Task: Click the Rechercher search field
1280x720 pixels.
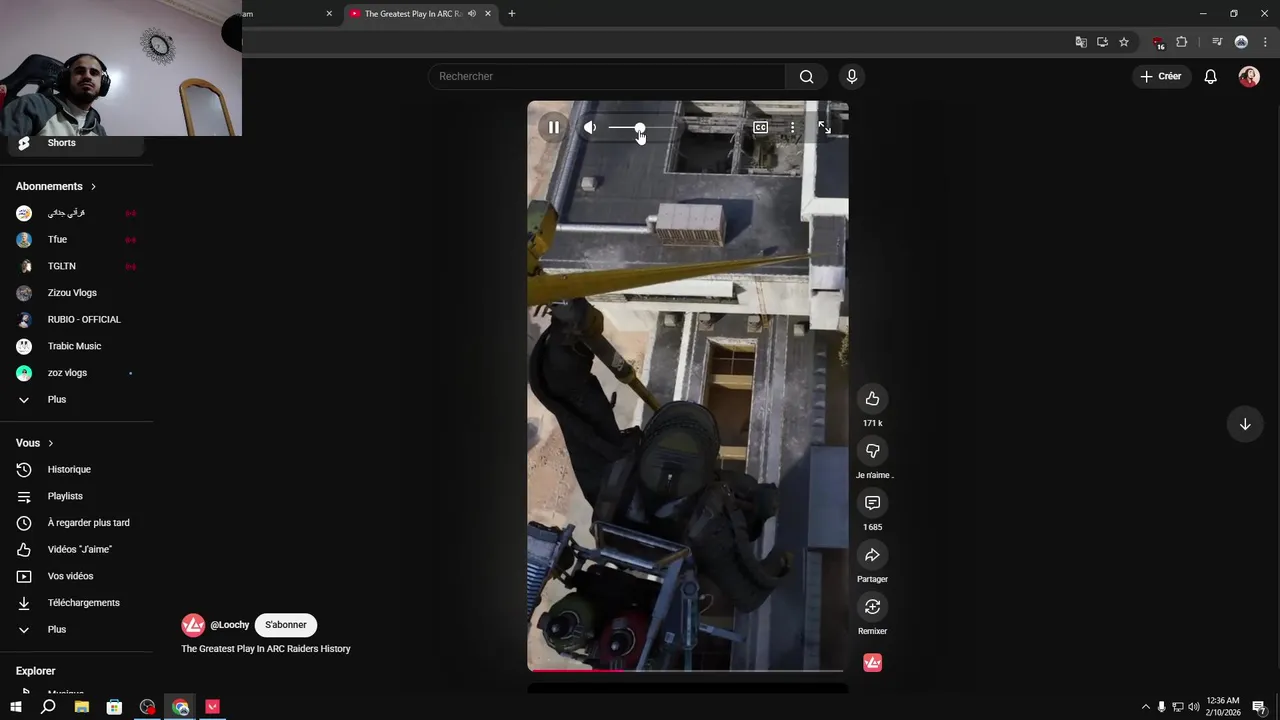Action: (606, 77)
